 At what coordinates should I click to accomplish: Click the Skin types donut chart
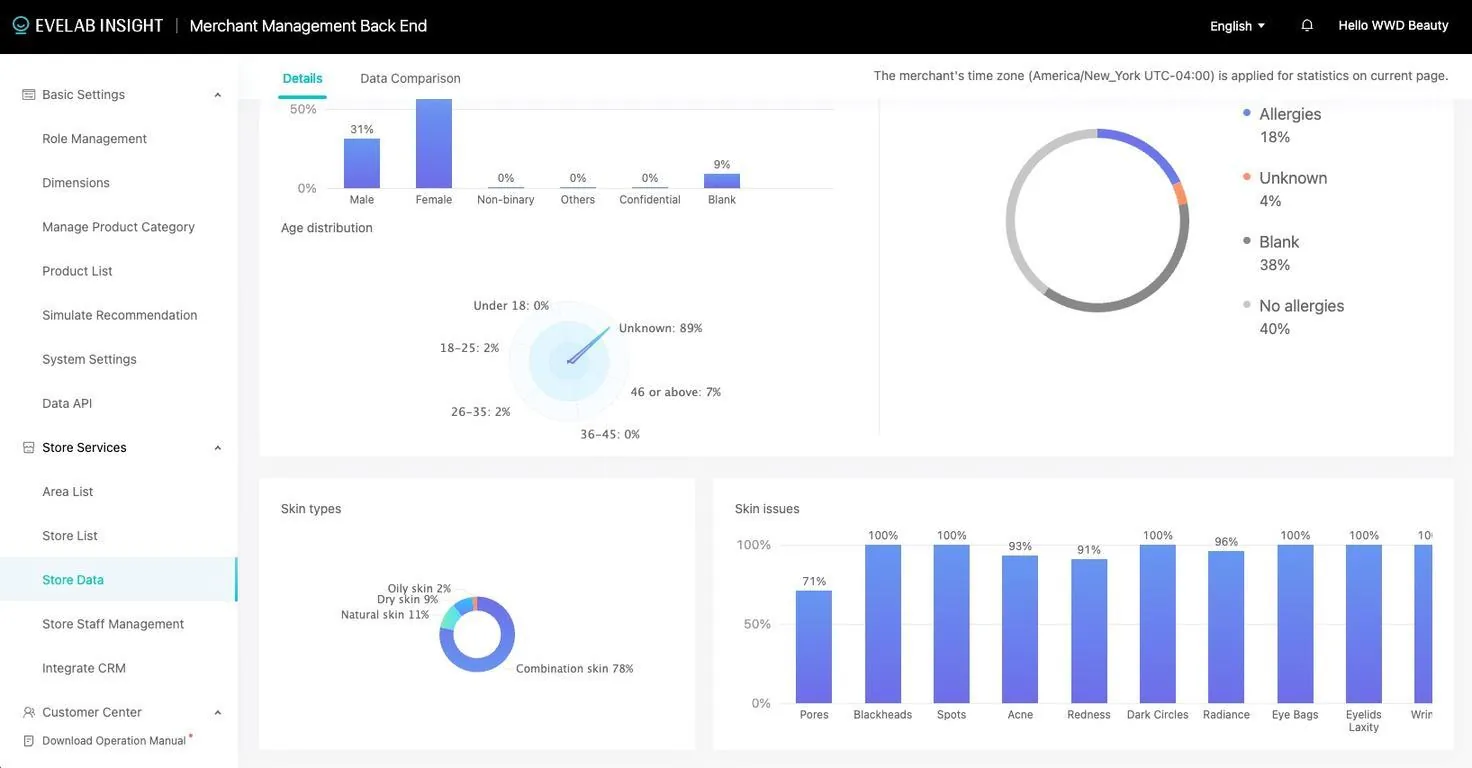click(x=477, y=634)
